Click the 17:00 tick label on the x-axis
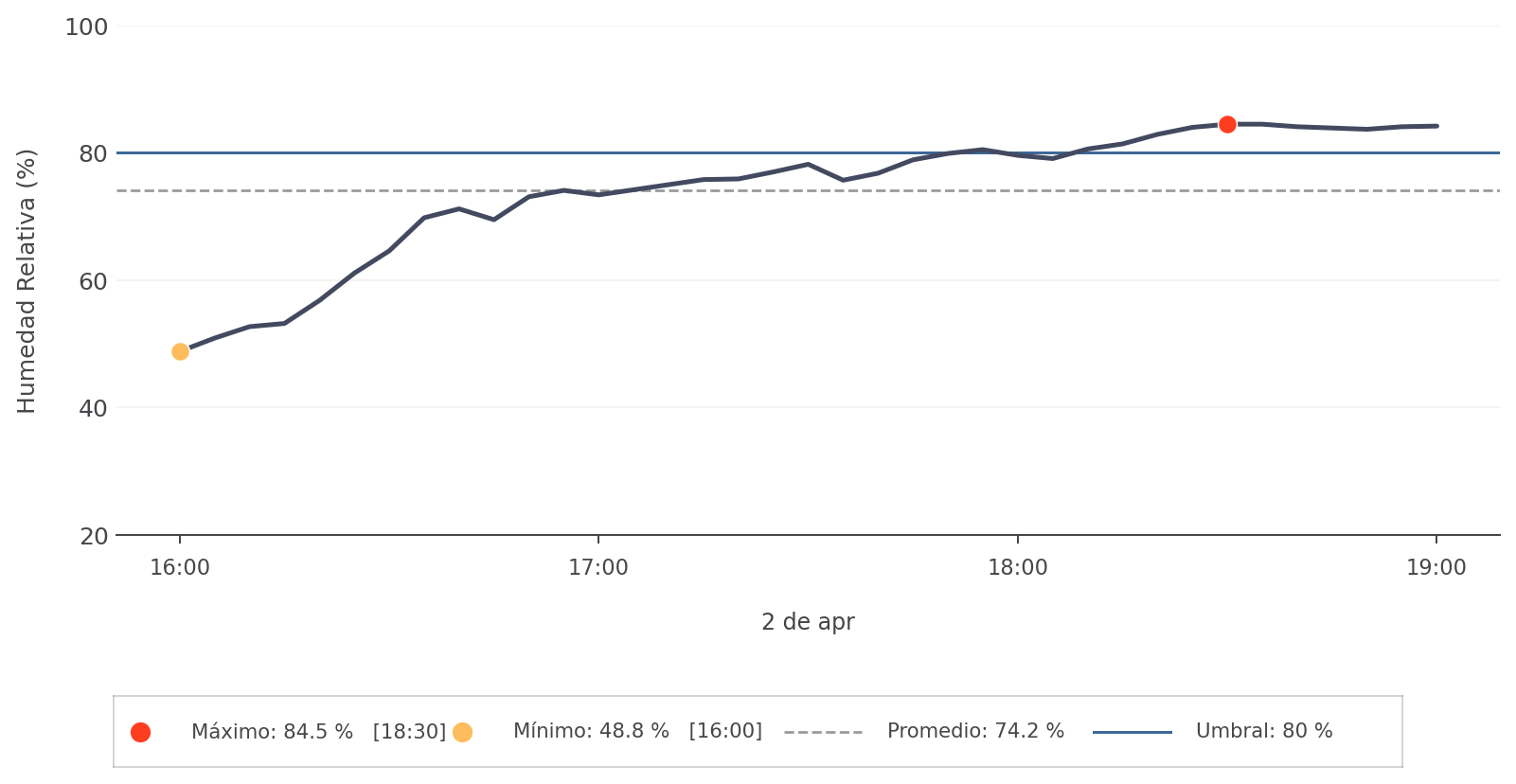 598,568
